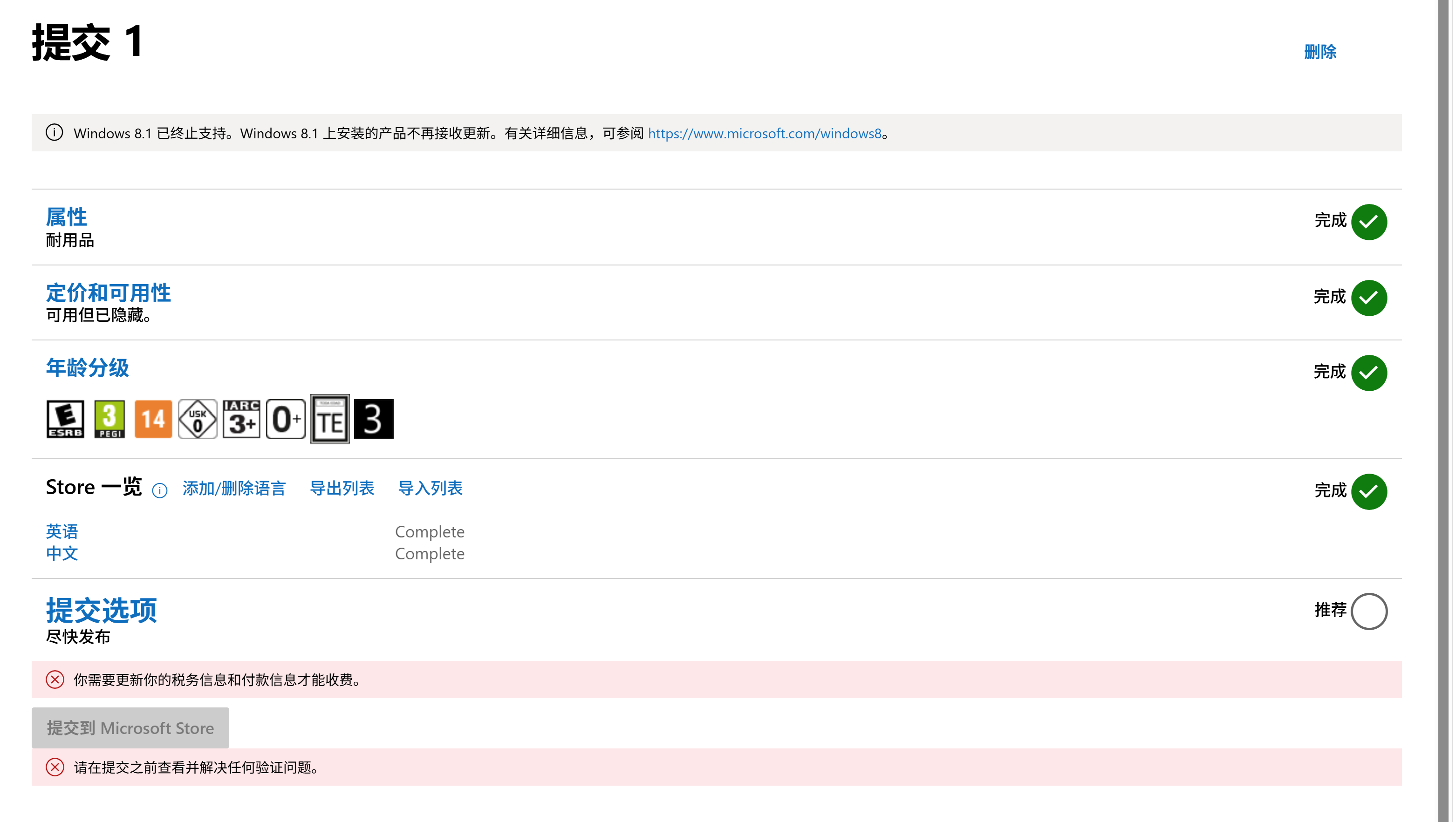
Task: Click the orange 14 rating badge
Action: [153, 419]
